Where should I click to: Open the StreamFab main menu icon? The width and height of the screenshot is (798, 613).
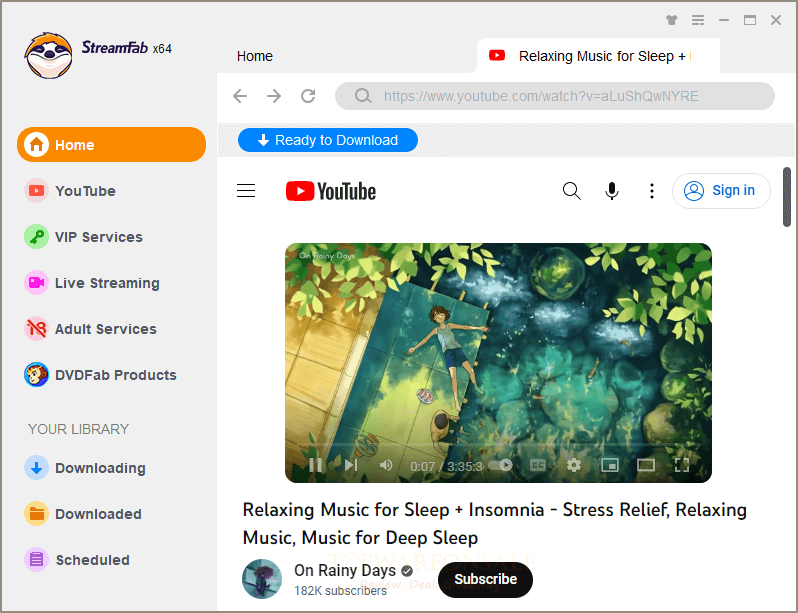coord(698,20)
